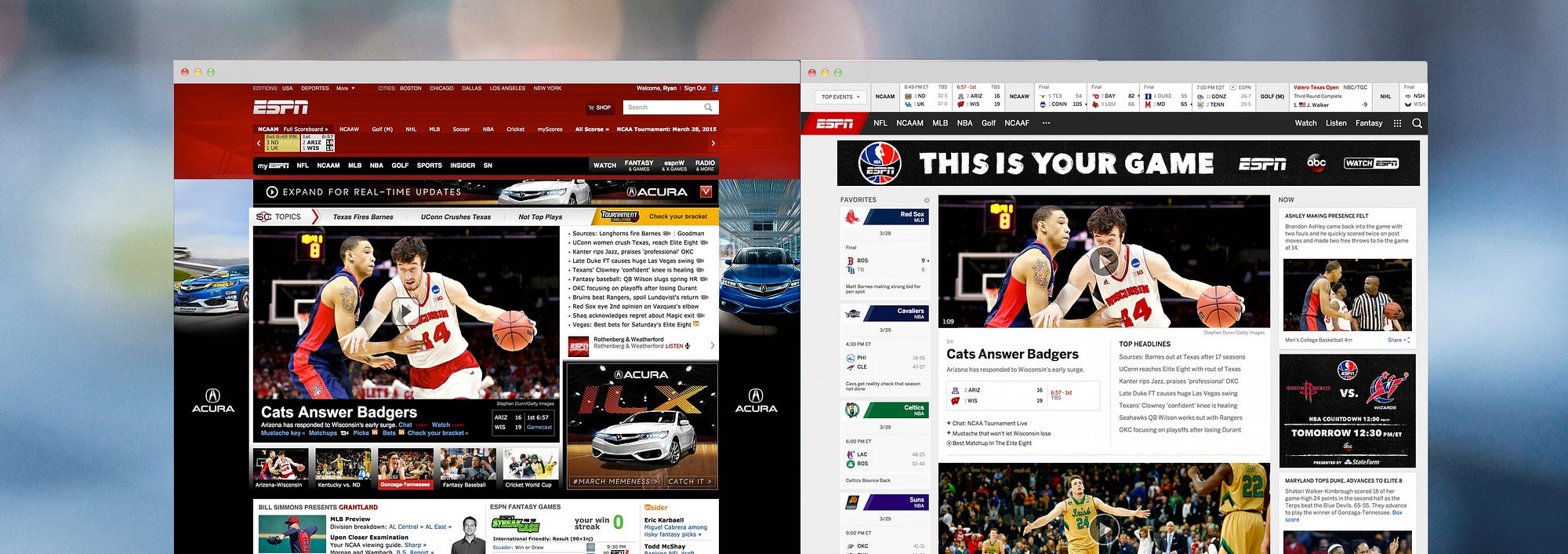
Task: Open the three-dot more sports menu
Action: pyautogui.click(x=1046, y=123)
